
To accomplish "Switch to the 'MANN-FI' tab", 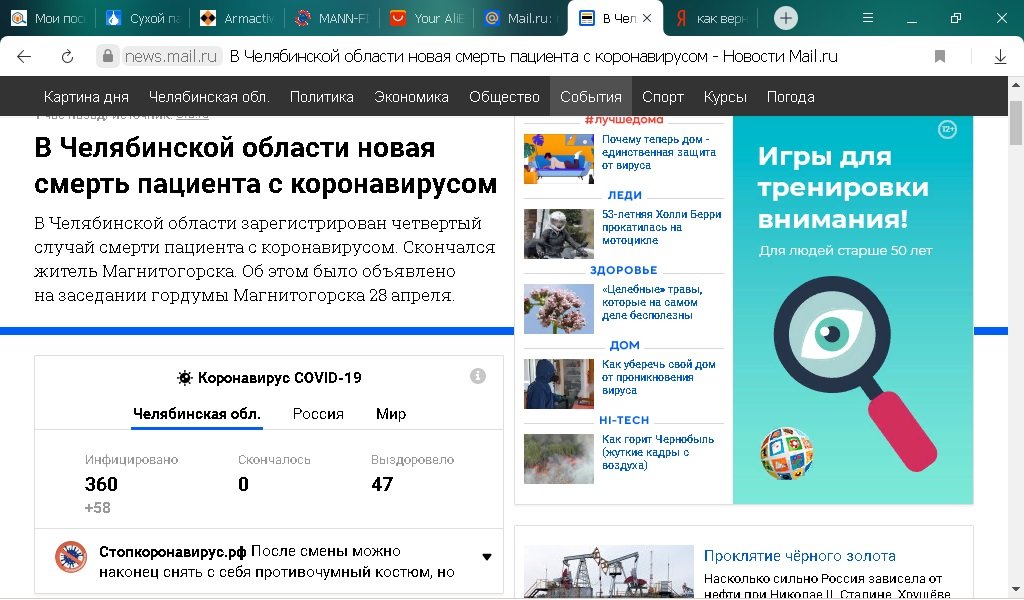I will [x=332, y=18].
